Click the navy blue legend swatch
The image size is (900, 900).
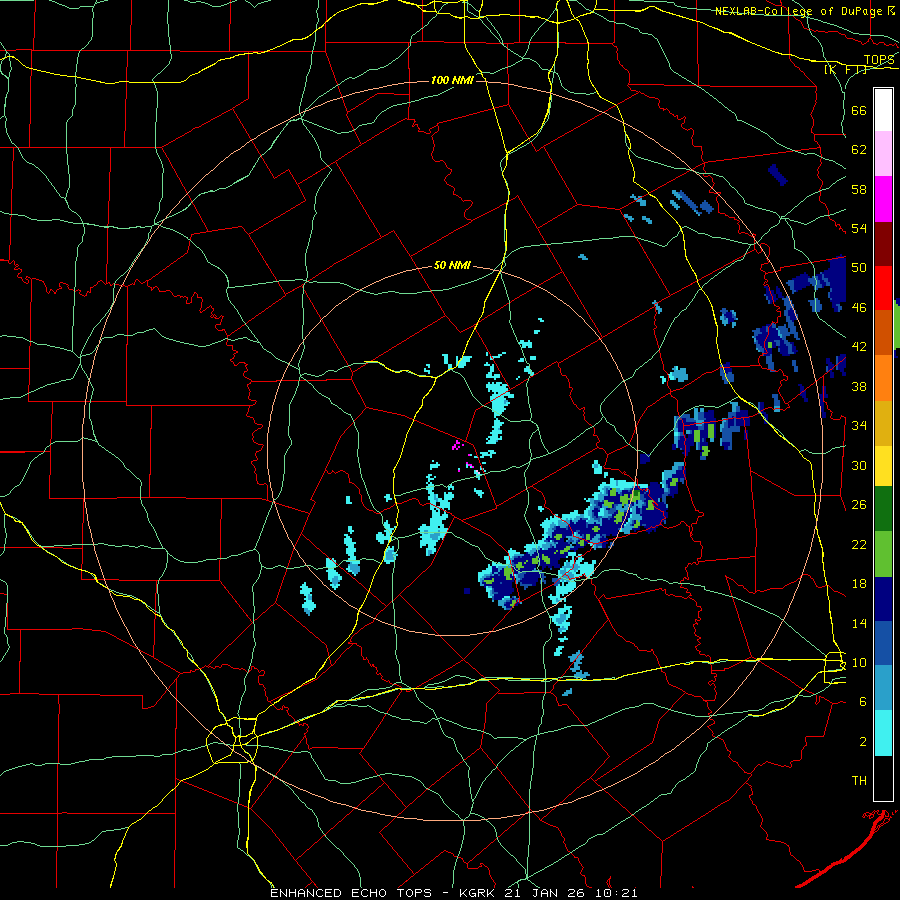pos(883,599)
